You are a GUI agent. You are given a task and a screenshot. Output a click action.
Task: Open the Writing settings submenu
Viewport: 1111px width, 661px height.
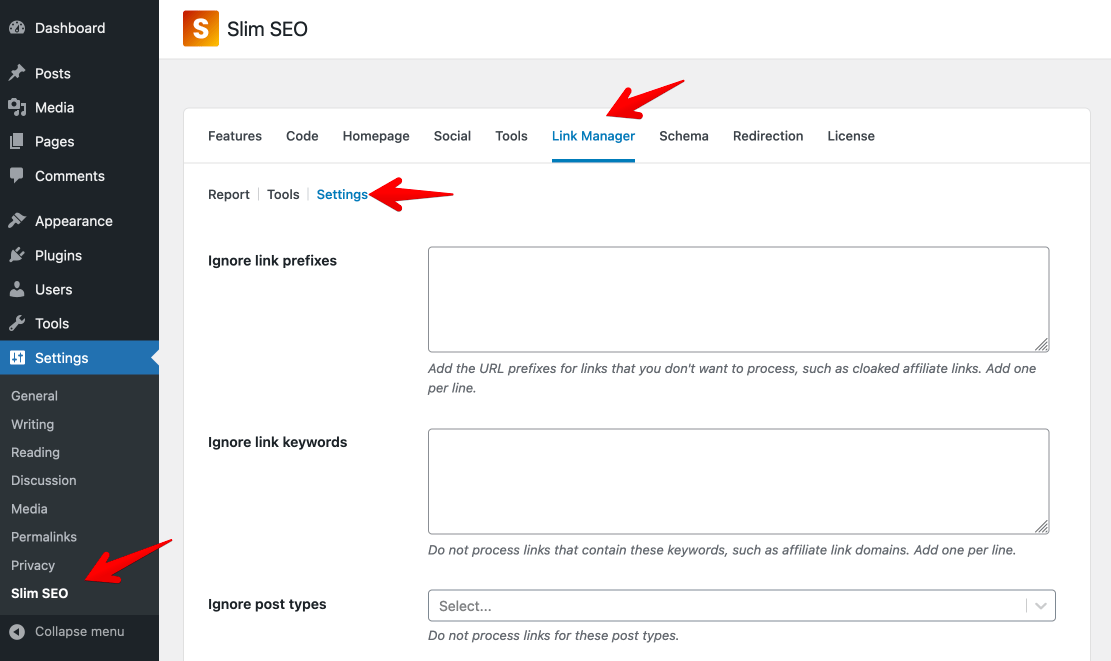click(x=33, y=424)
